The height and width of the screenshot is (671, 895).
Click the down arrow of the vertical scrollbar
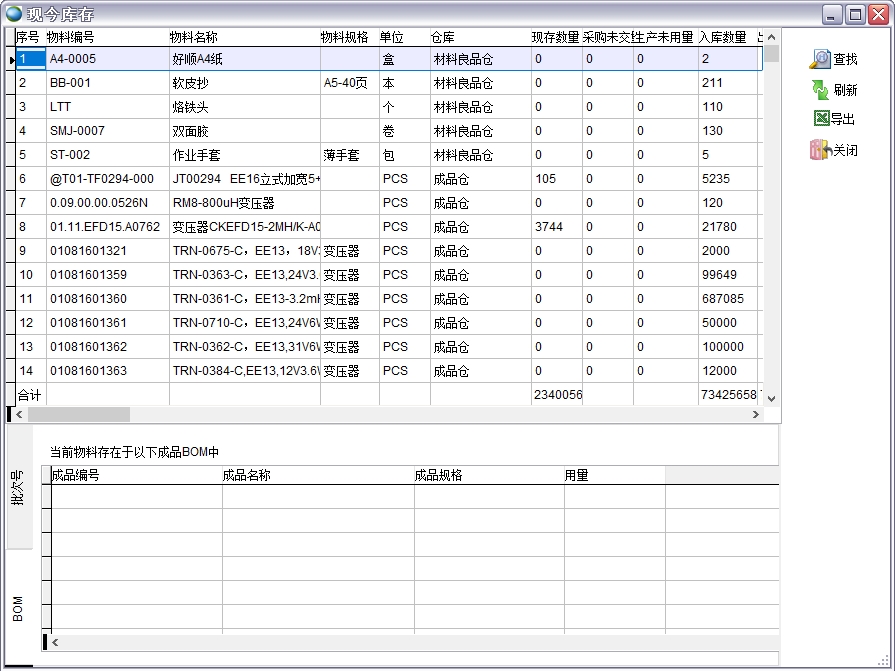770,398
